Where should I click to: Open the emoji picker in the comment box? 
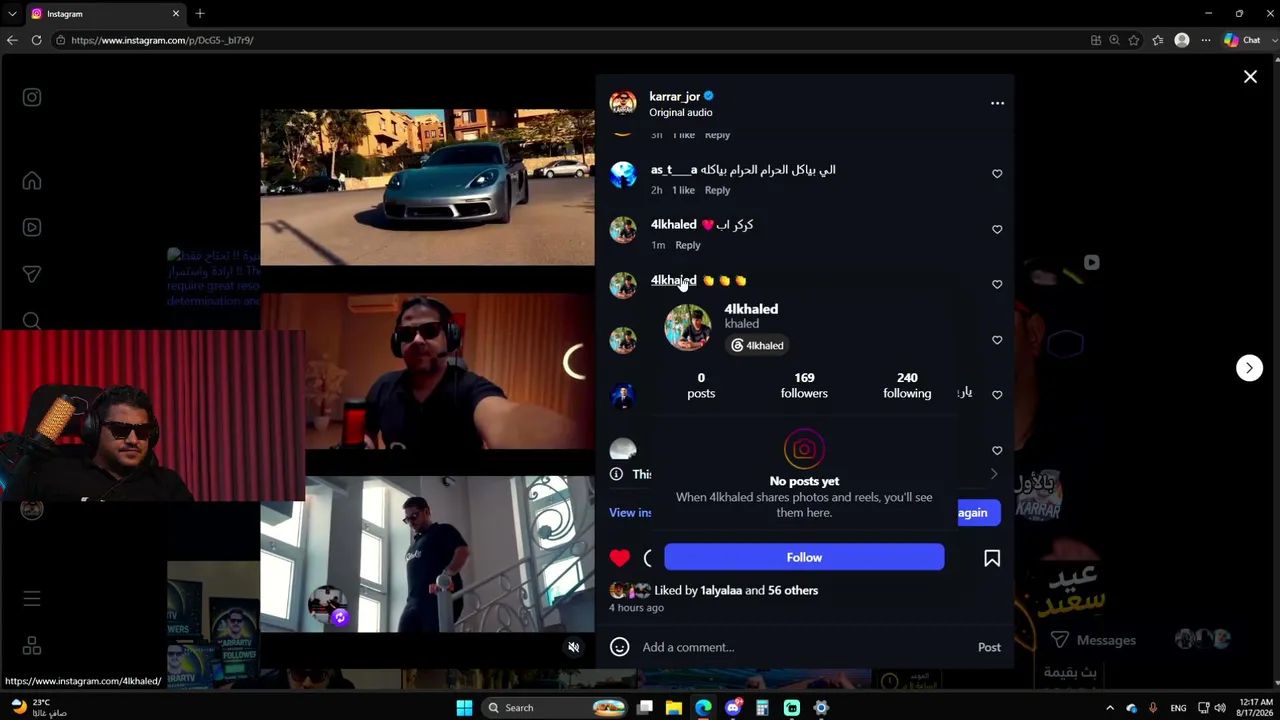620,647
